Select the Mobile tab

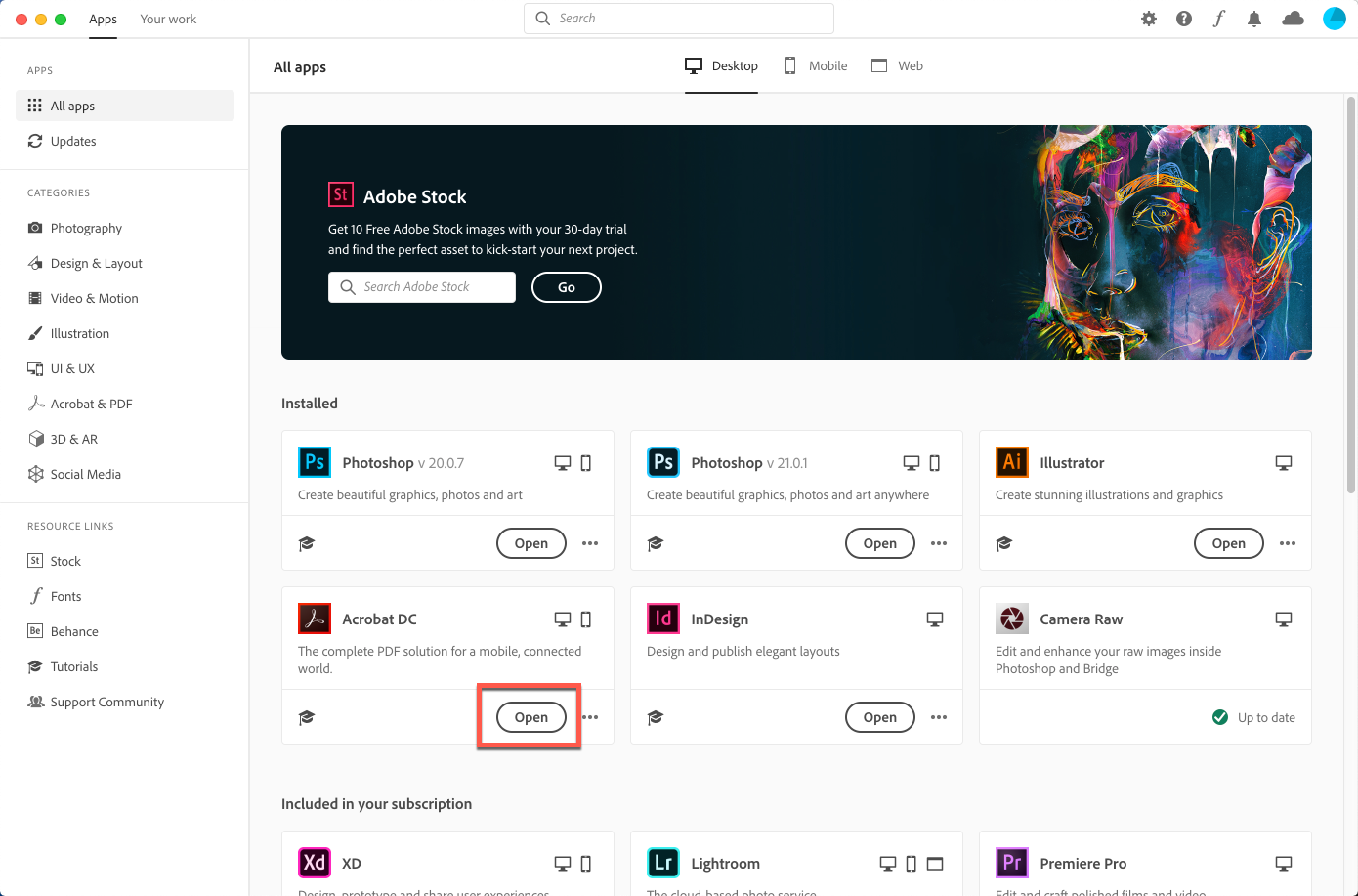816,65
